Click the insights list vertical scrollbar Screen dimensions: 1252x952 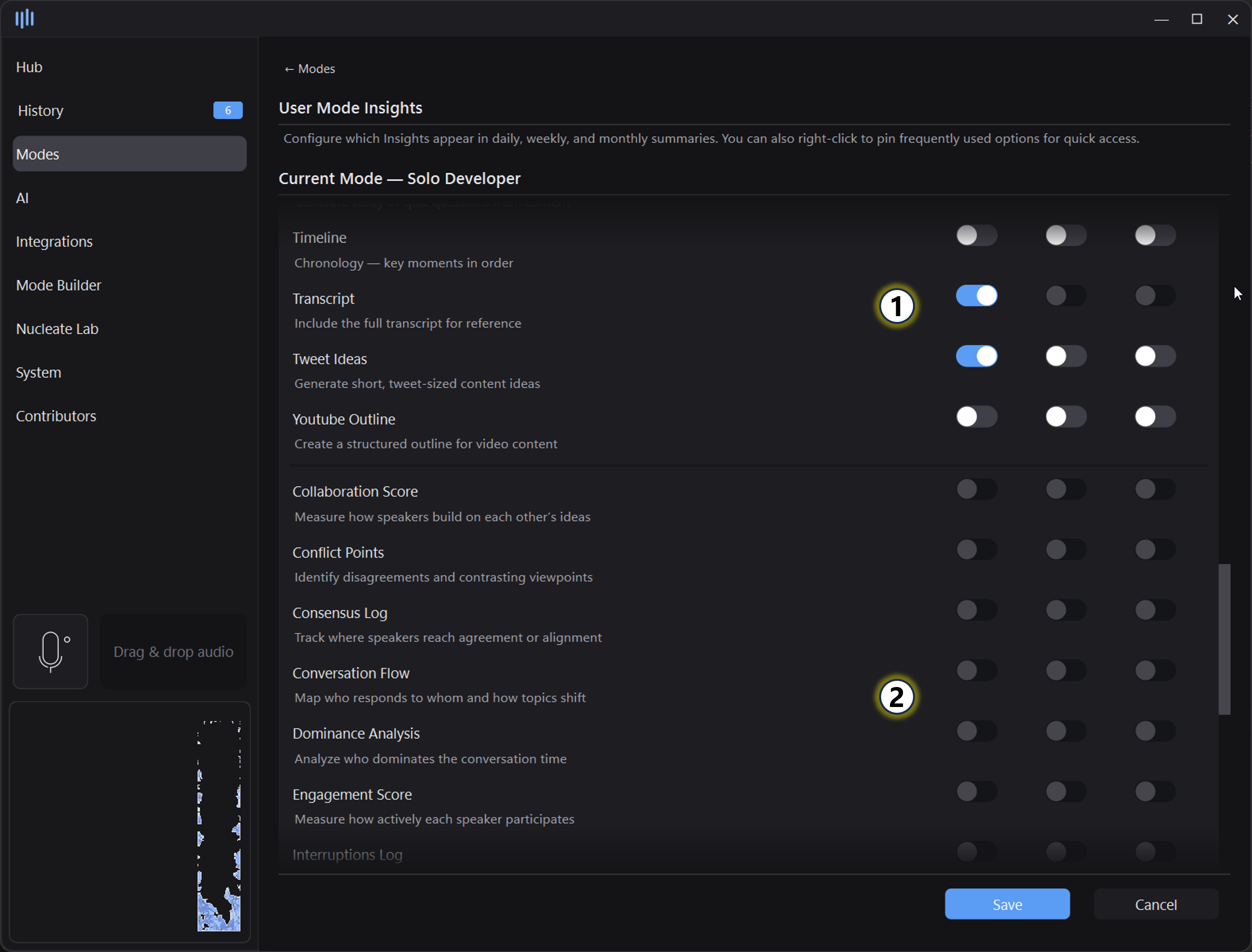pyautogui.click(x=1224, y=639)
